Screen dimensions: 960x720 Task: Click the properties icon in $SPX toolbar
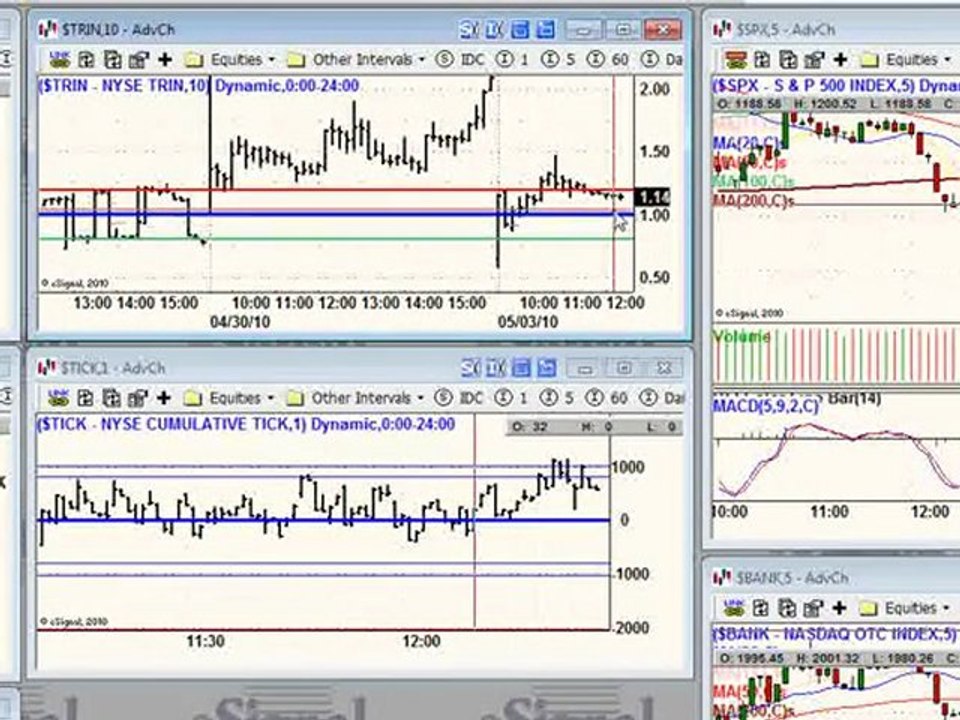[814, 59]
